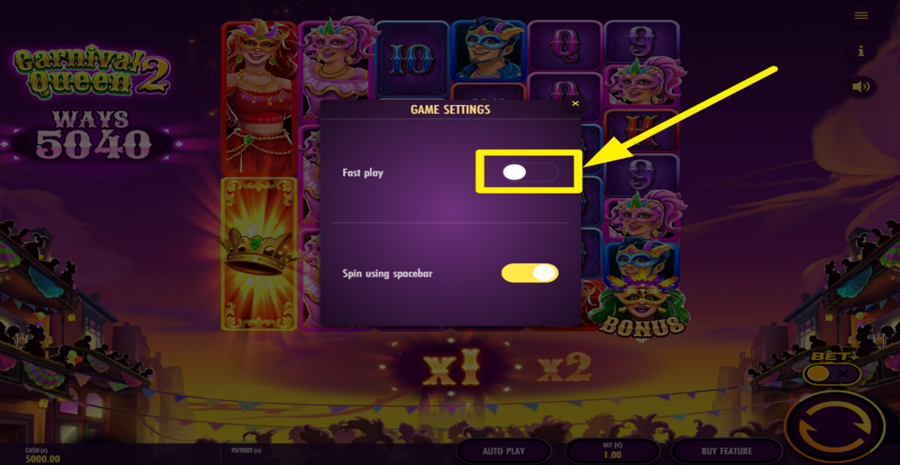Disable Spin using spacebar toggle

530,273
